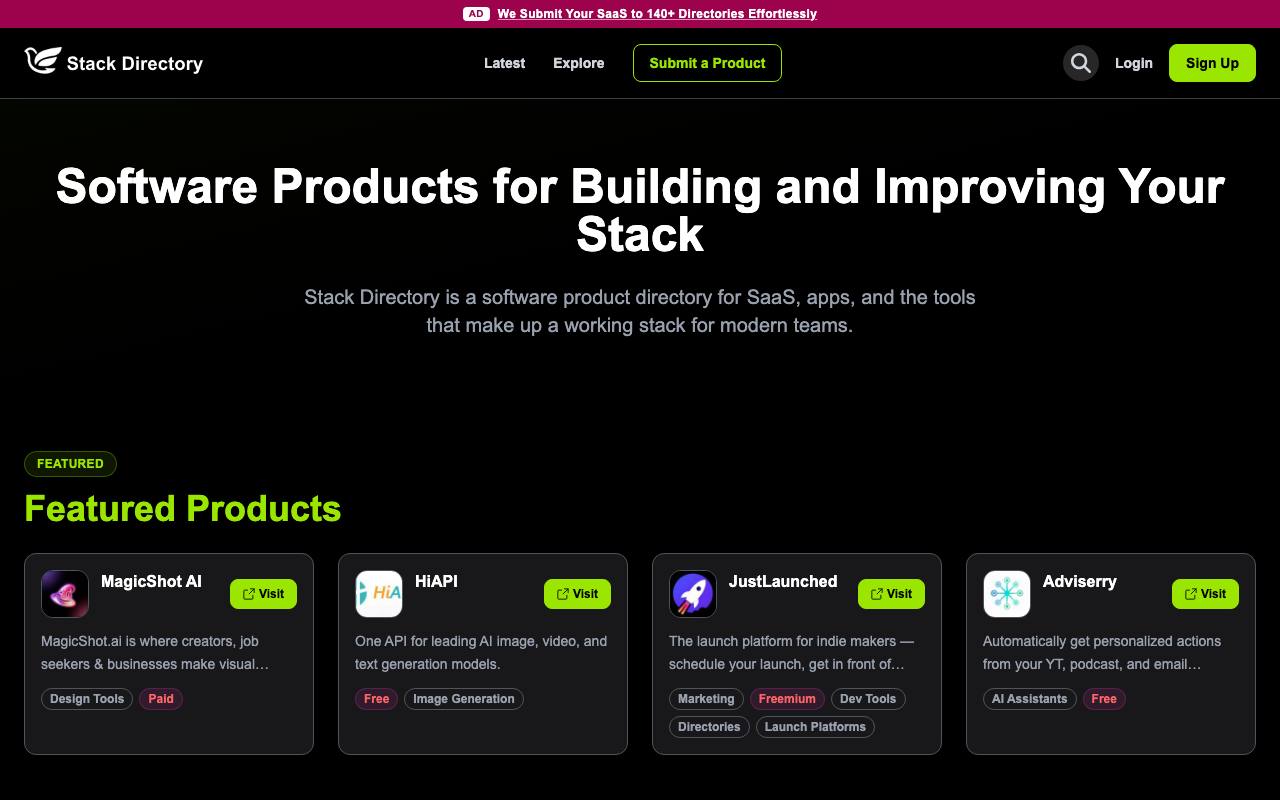
Task: Click the AD badge in top banner
Action: (476, 14)
